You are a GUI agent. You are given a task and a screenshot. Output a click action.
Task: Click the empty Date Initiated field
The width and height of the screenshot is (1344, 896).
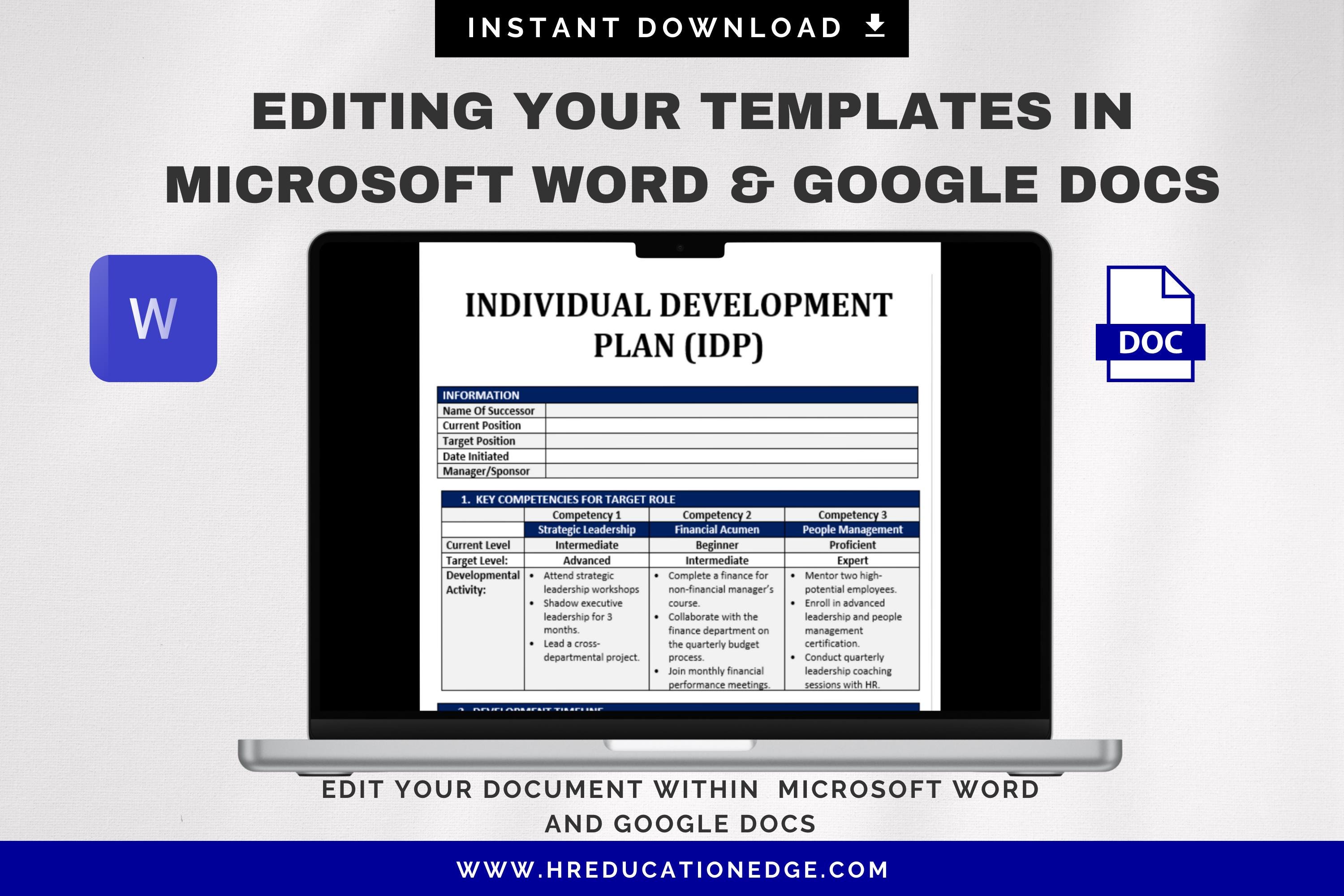pos(732,456)
